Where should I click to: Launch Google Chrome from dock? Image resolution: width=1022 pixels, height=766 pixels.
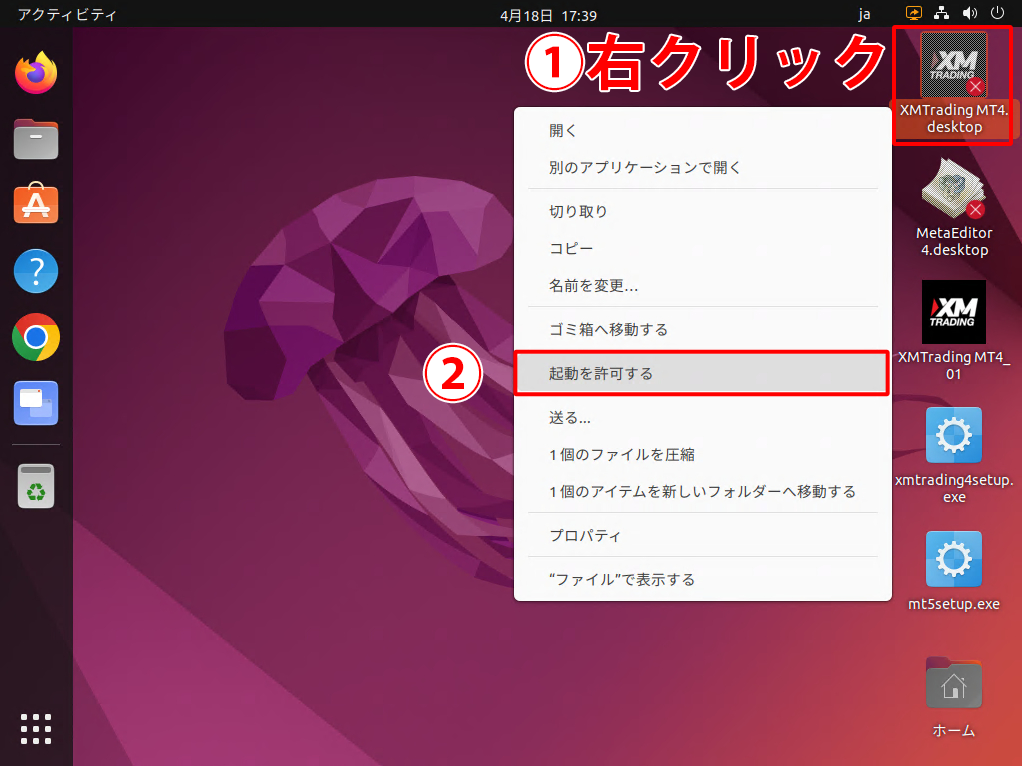(36, 337)
